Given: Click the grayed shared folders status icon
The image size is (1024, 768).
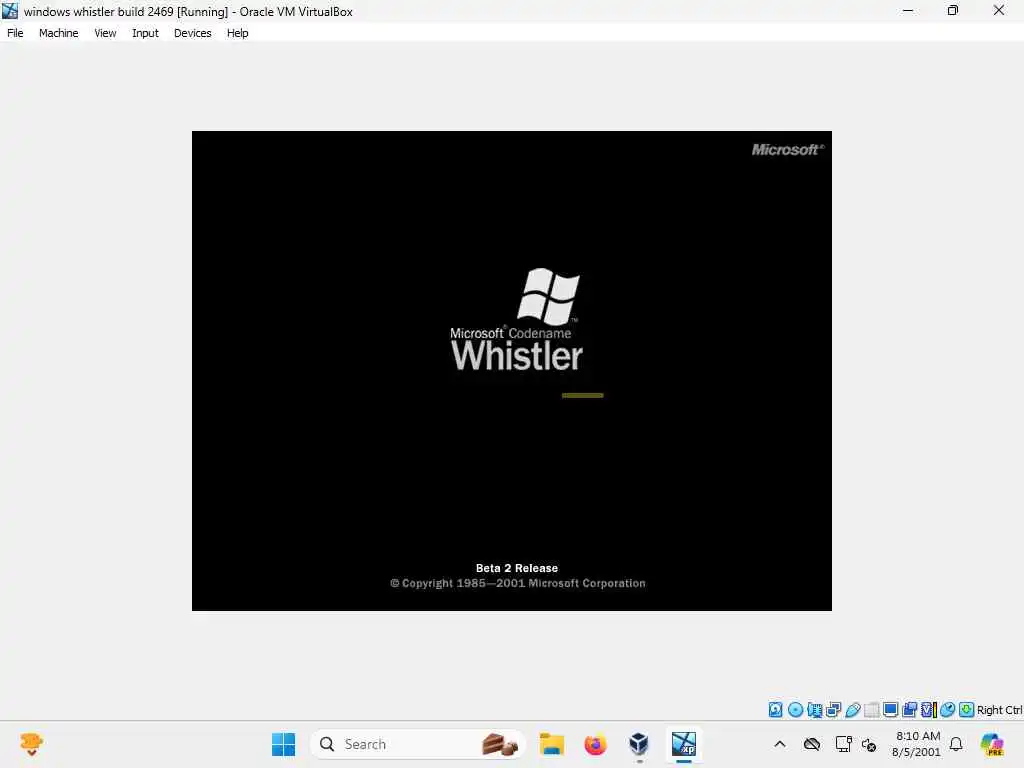Looking at the screenshot, I should tap(872, 709).
